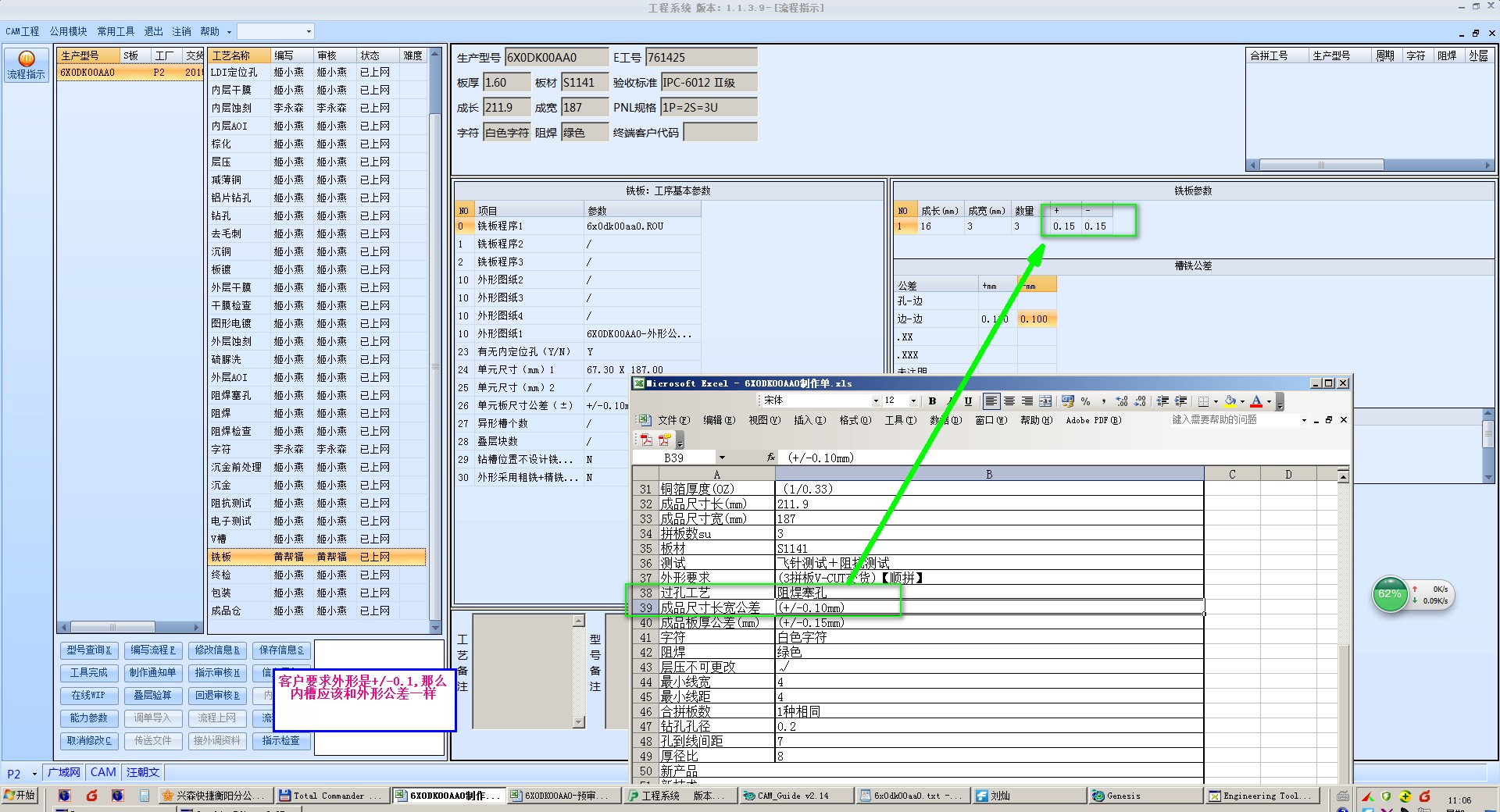1500x812 pixels.
Task: Click Decrease Decimal icon in Excel
Action: pyautogui.click(x=1140, y=401)
